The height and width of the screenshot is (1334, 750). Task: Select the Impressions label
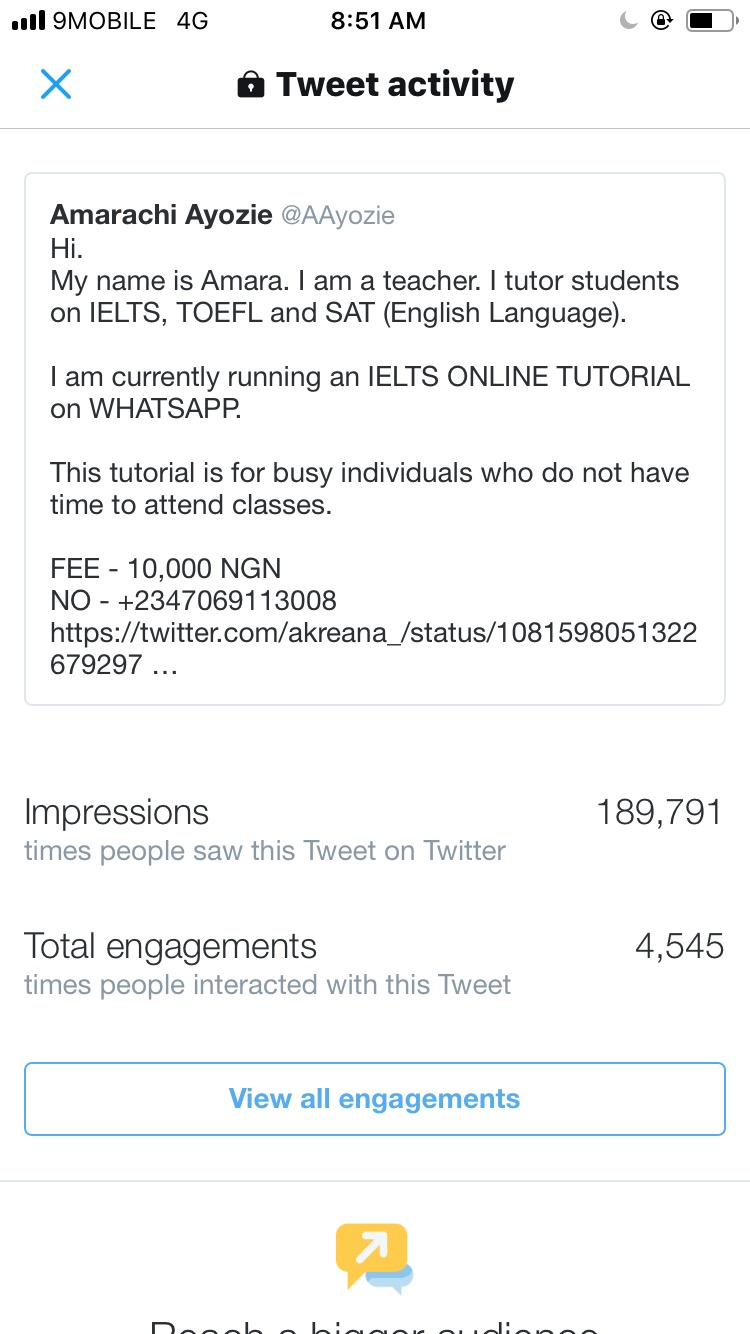tap(116, 812)
